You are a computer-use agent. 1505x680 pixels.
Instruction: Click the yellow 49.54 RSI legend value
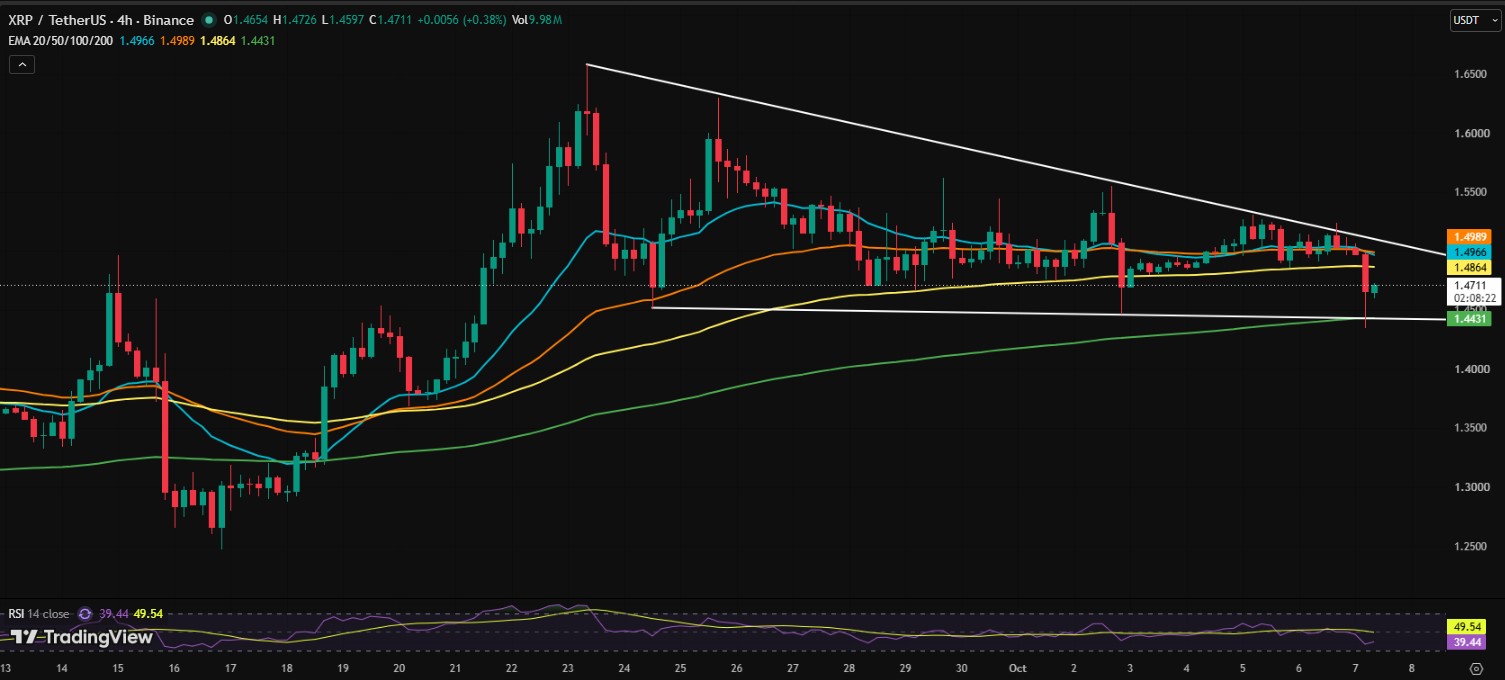148,614
